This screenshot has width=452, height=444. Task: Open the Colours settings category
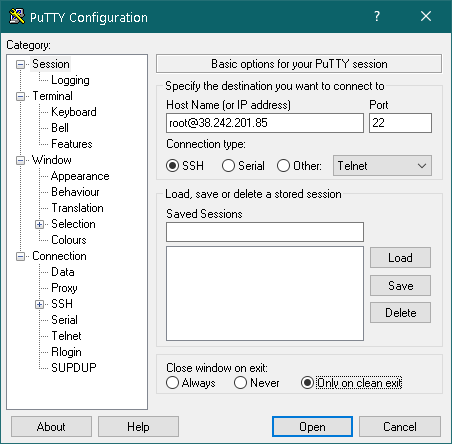pos(69,240)
